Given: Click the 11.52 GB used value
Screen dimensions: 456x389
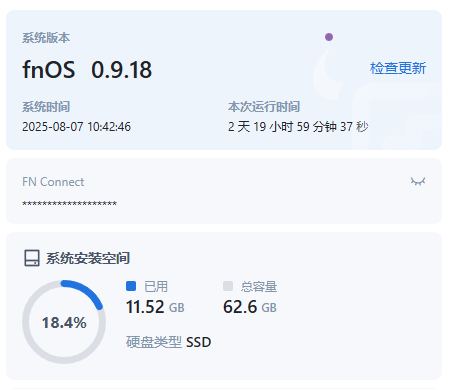Looking at the screenshot, I should click(x=155, y=307).
